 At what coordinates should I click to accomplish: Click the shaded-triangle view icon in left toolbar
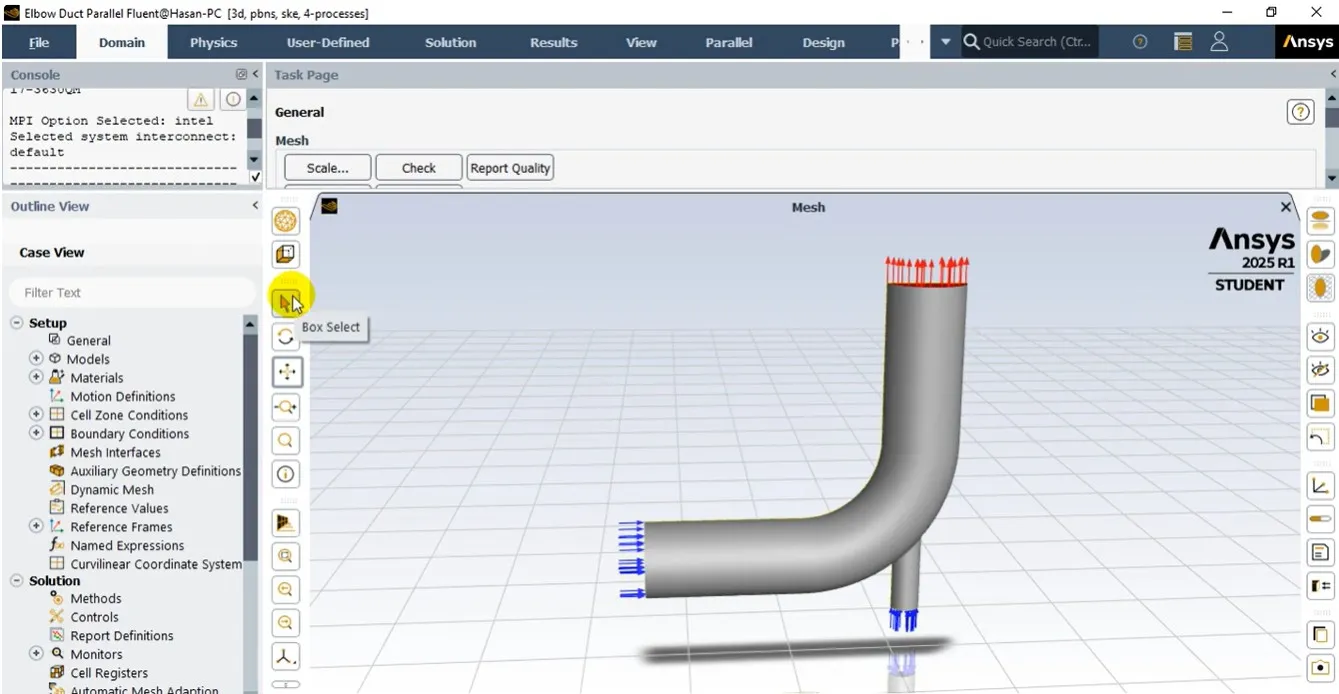(286, 521)
